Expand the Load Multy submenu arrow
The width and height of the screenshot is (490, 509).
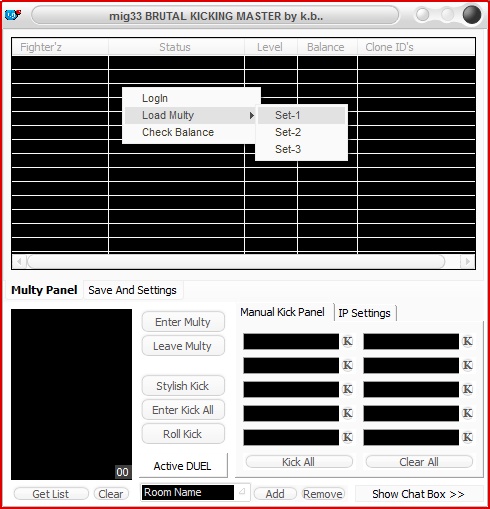(251, 115)
